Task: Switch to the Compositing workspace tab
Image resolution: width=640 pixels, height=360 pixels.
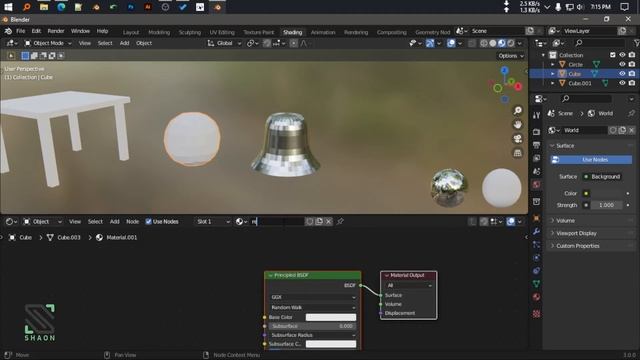Action: pyautogui.click(x=391, y=32)
